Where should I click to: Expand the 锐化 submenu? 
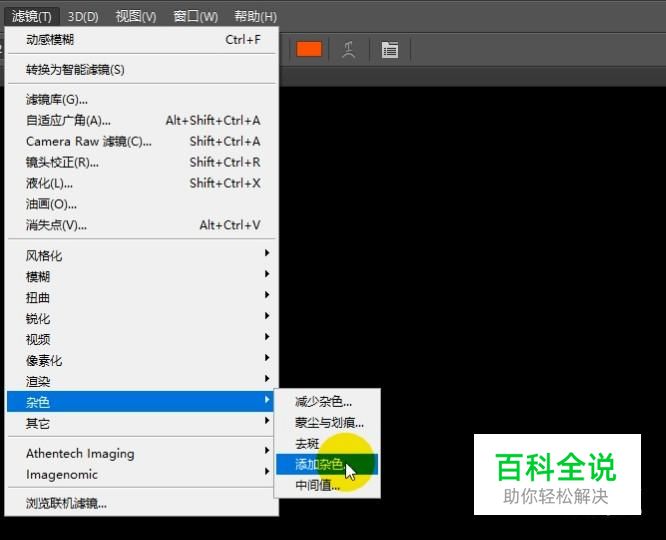143,319
